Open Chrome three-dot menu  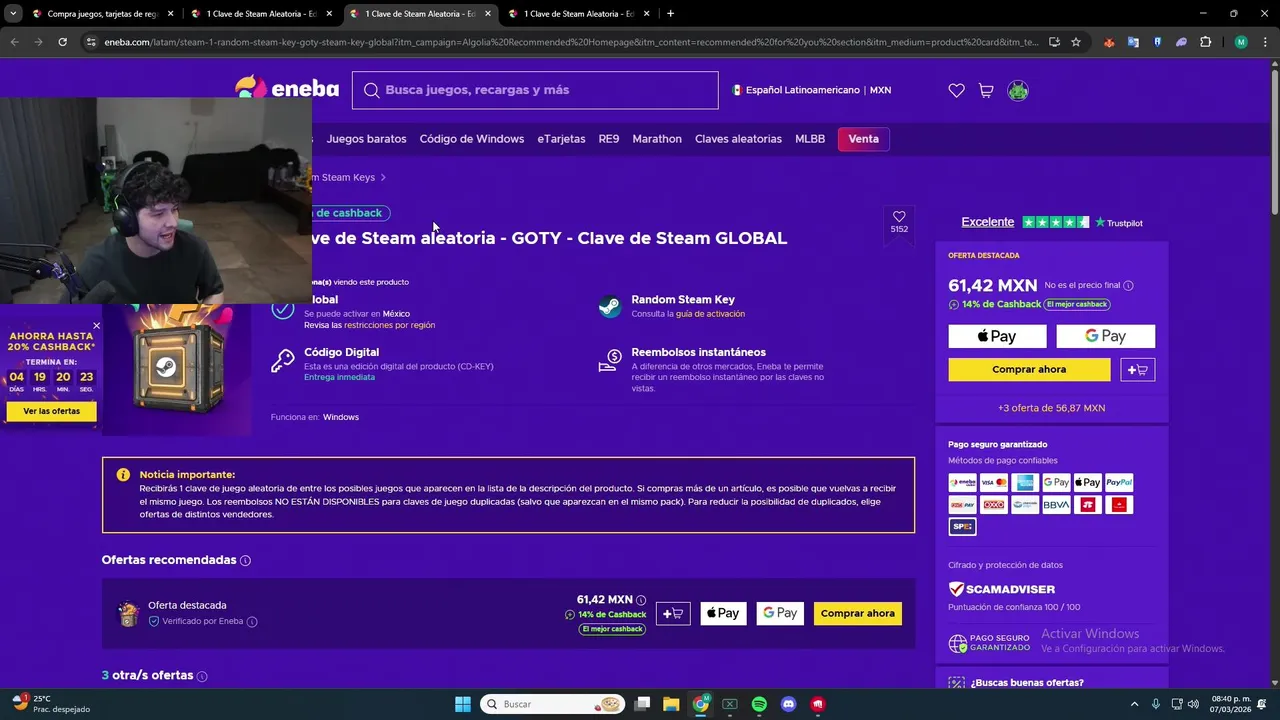point(1266,42)
